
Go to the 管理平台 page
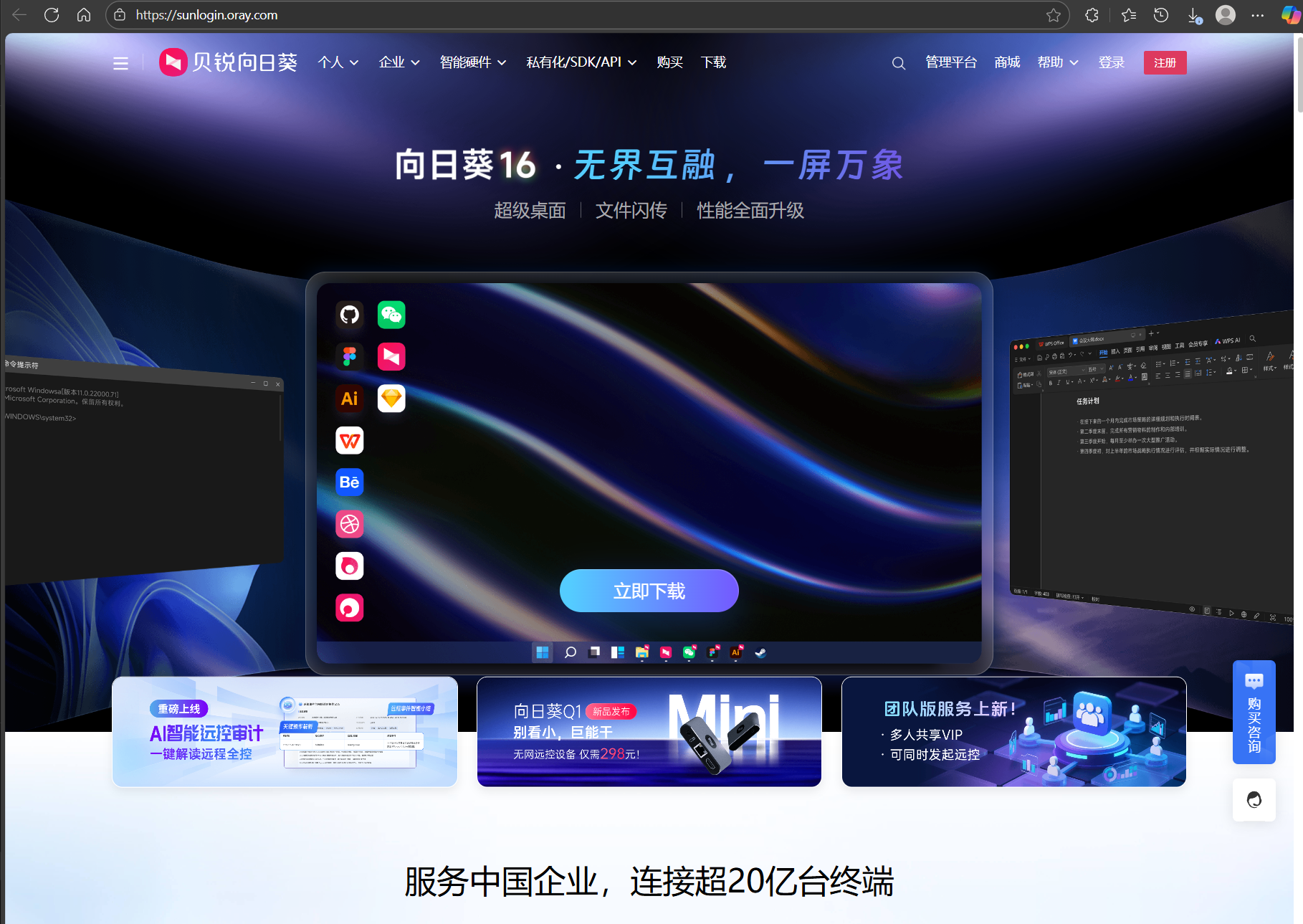coord(950,62)
